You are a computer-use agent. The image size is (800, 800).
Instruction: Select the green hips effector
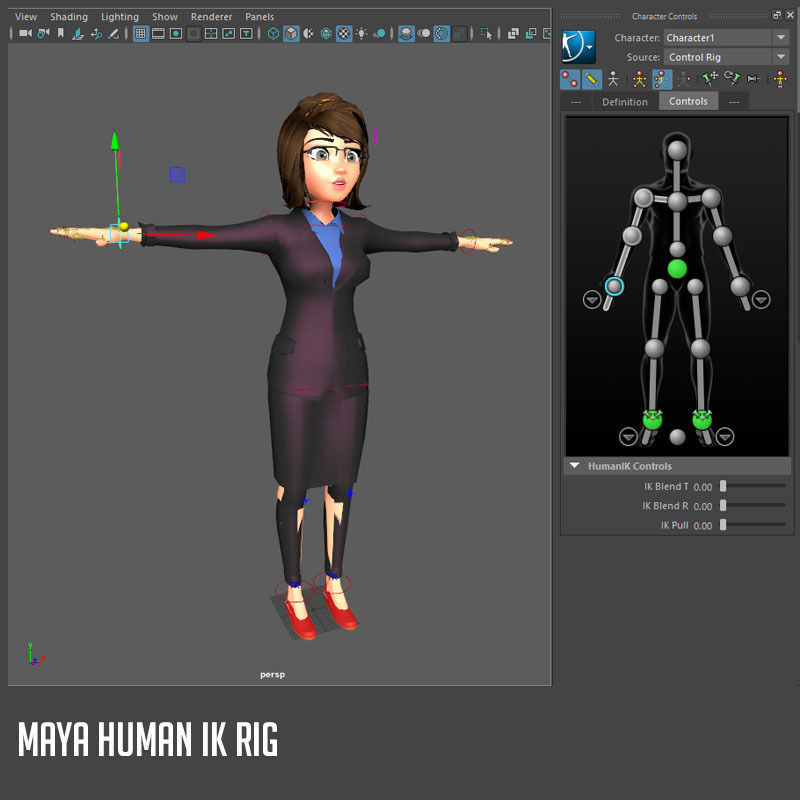coord(677,269)
